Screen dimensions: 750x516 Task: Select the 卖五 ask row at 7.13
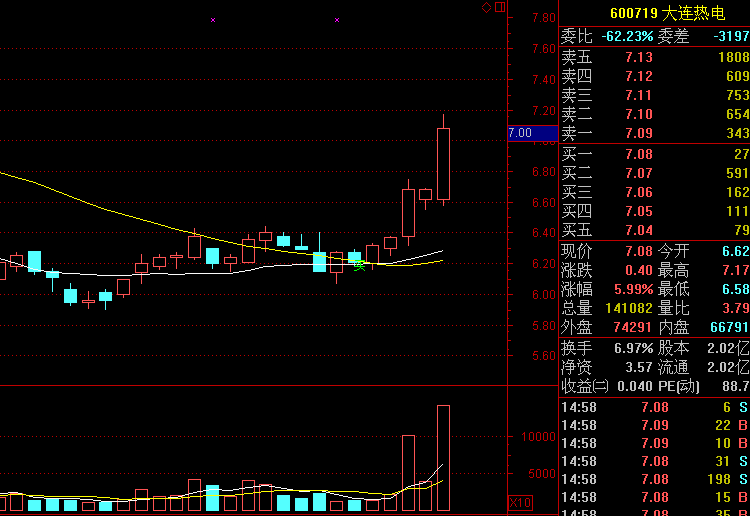click(x=654, y=57)
